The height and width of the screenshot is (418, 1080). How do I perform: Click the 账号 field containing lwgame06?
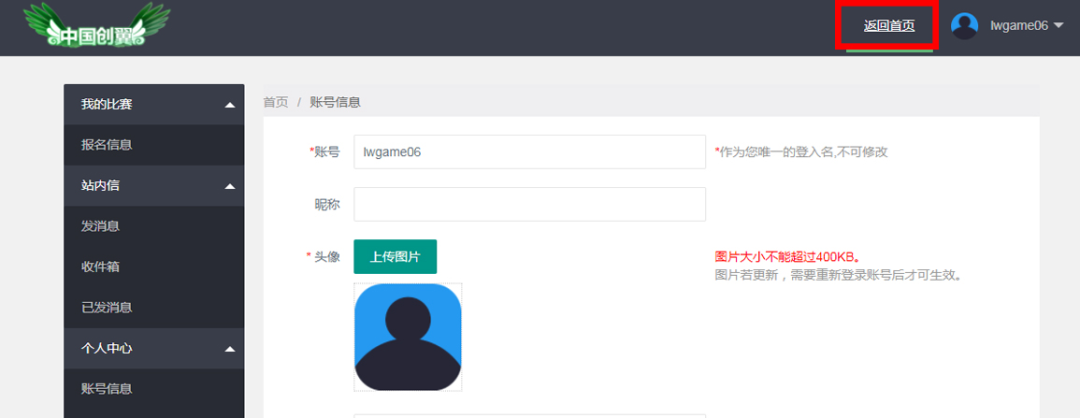(530, 152)
